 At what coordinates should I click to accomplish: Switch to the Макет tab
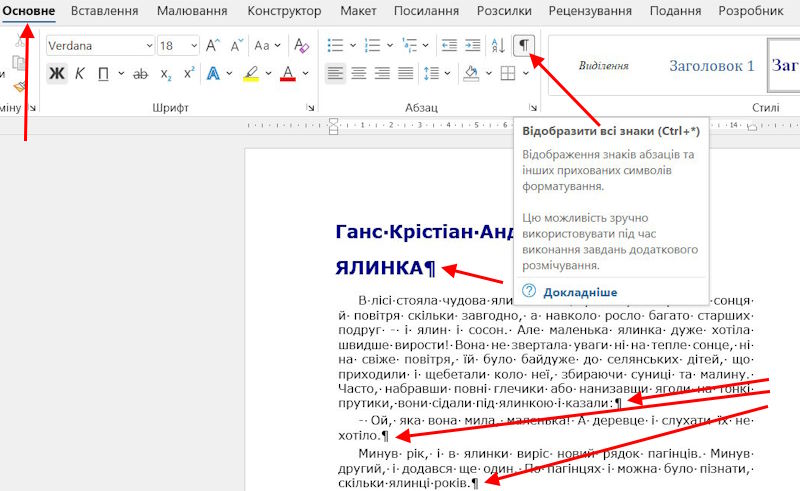coord(358,11)
